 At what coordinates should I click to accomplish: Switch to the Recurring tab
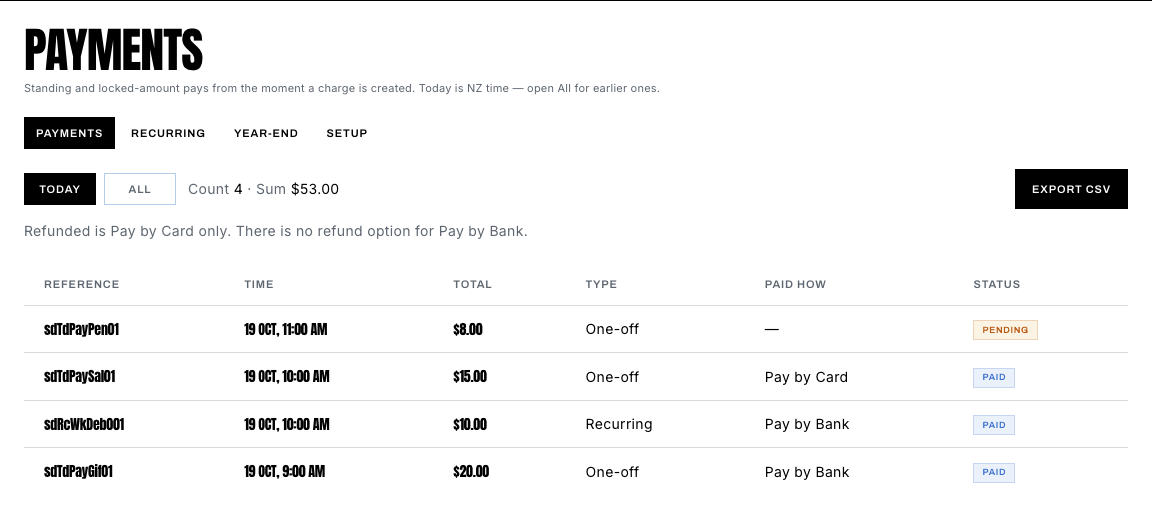coord(168,133)
